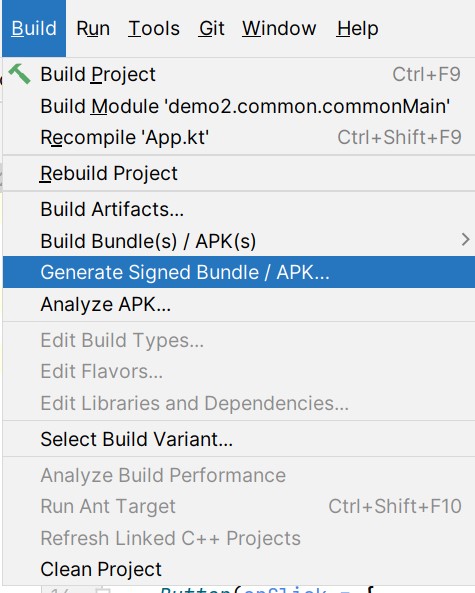Open the Help menu
Screen dimensions: 475x593
point(357,28)
